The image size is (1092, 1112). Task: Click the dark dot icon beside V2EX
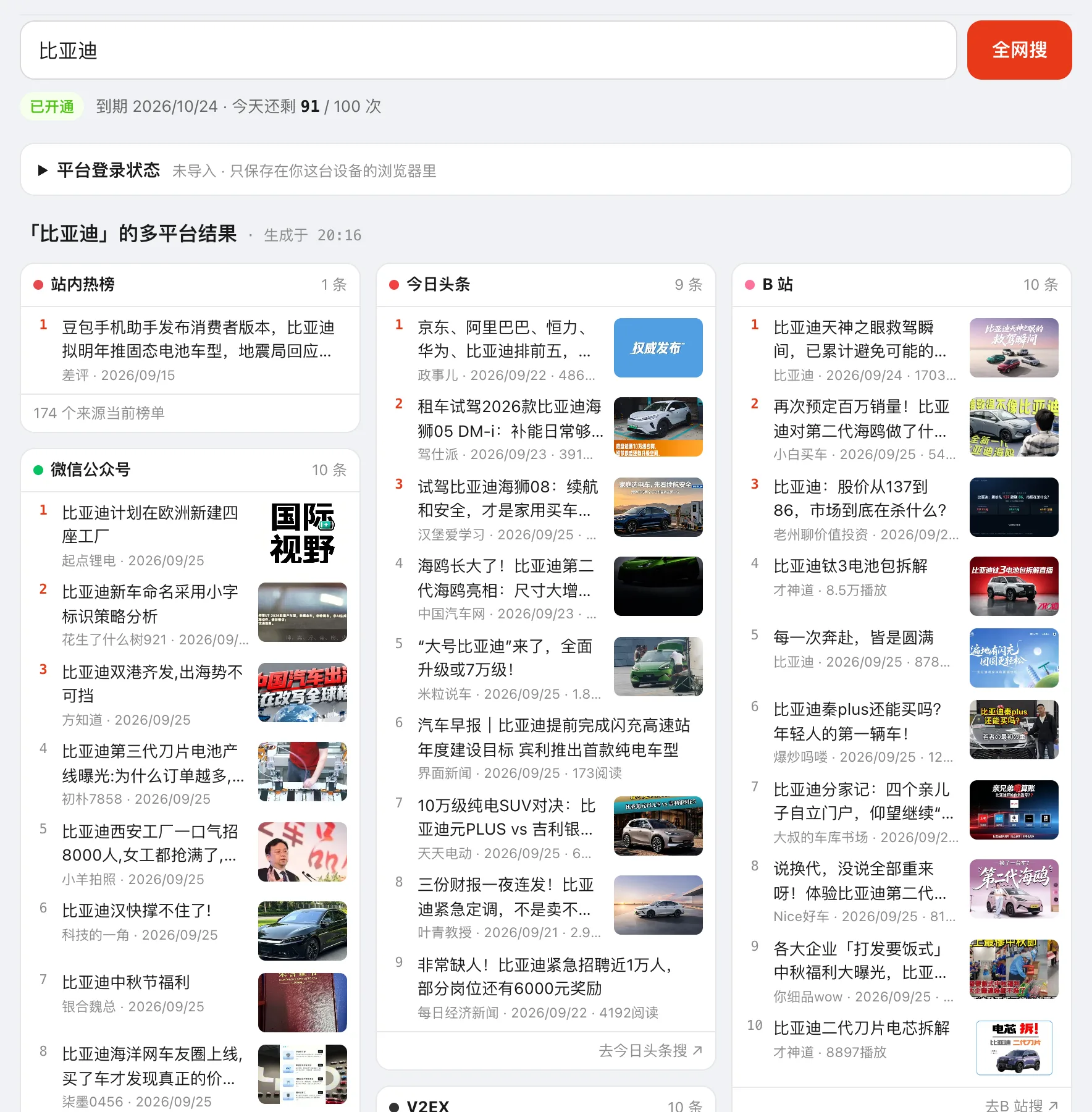pyautogui.click(x=394, y=1106)
